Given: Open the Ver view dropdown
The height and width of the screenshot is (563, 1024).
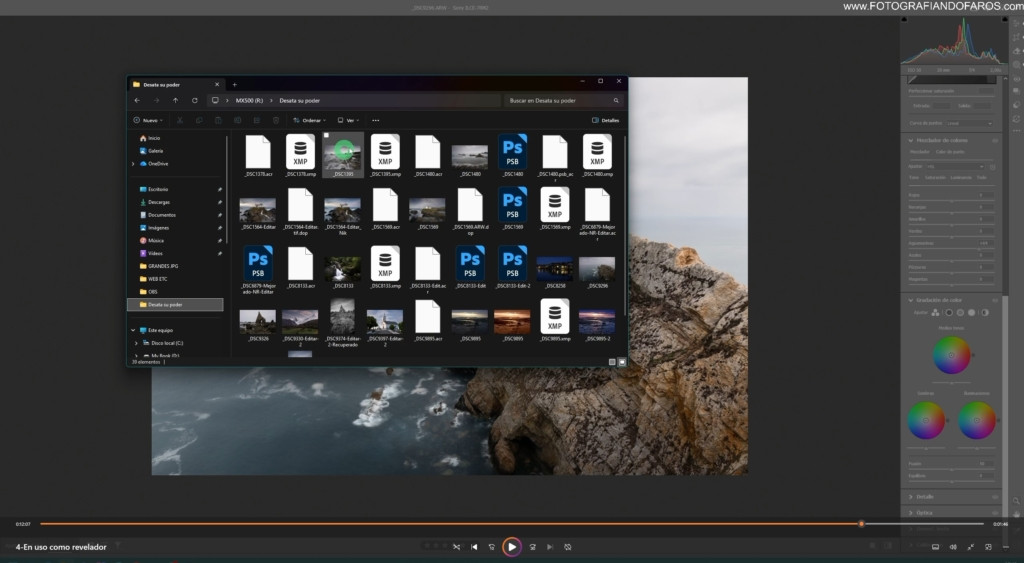Looking at the screenshot, I should click(x=349, y=120).
